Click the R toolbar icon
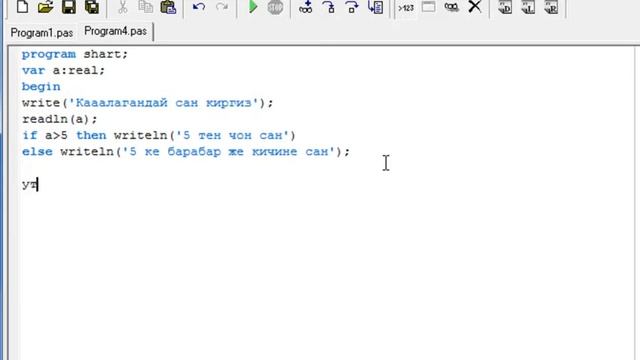 tap(551, 7)
